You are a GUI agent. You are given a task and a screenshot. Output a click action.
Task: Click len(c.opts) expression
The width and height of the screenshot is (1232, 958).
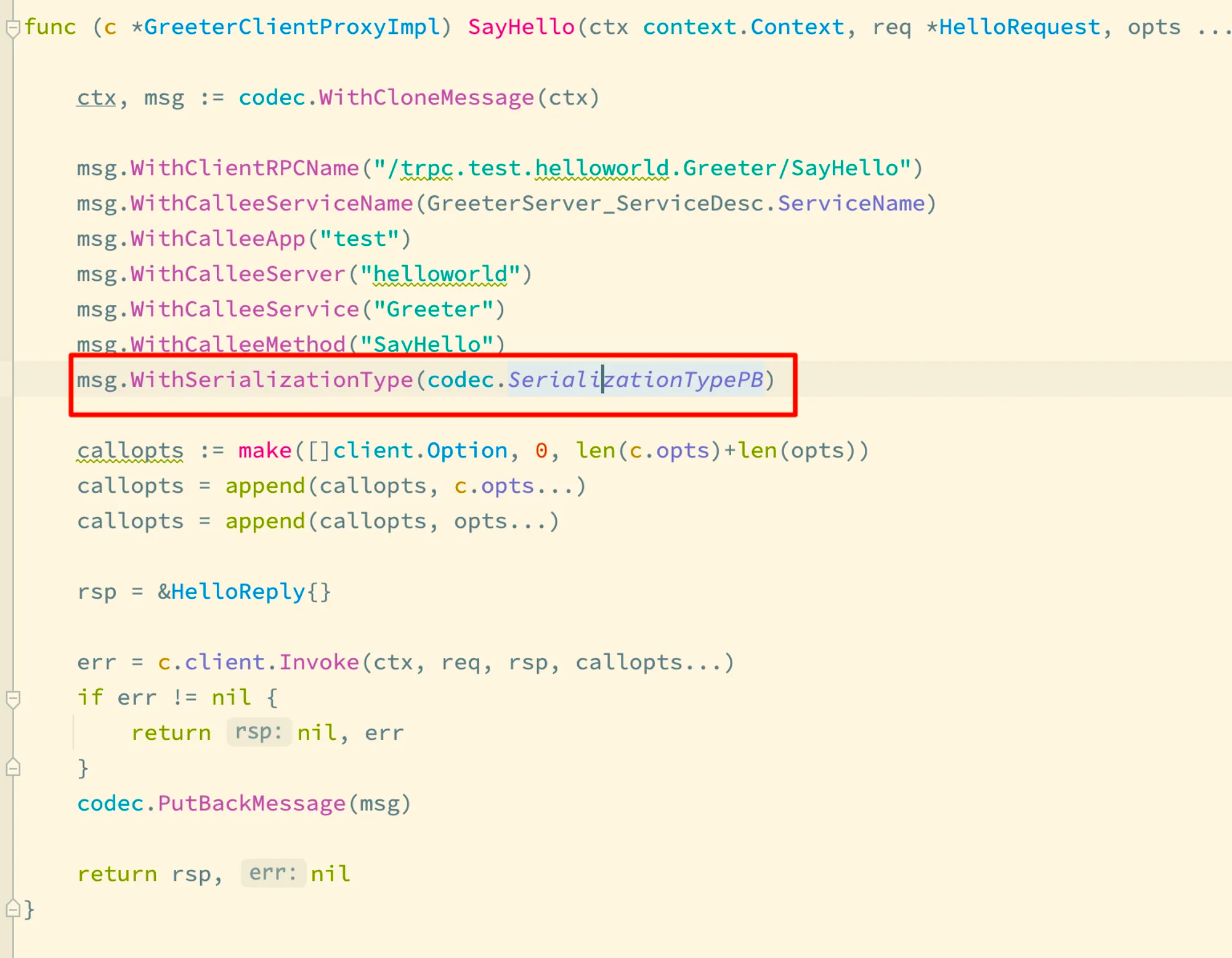click(648, 450)
